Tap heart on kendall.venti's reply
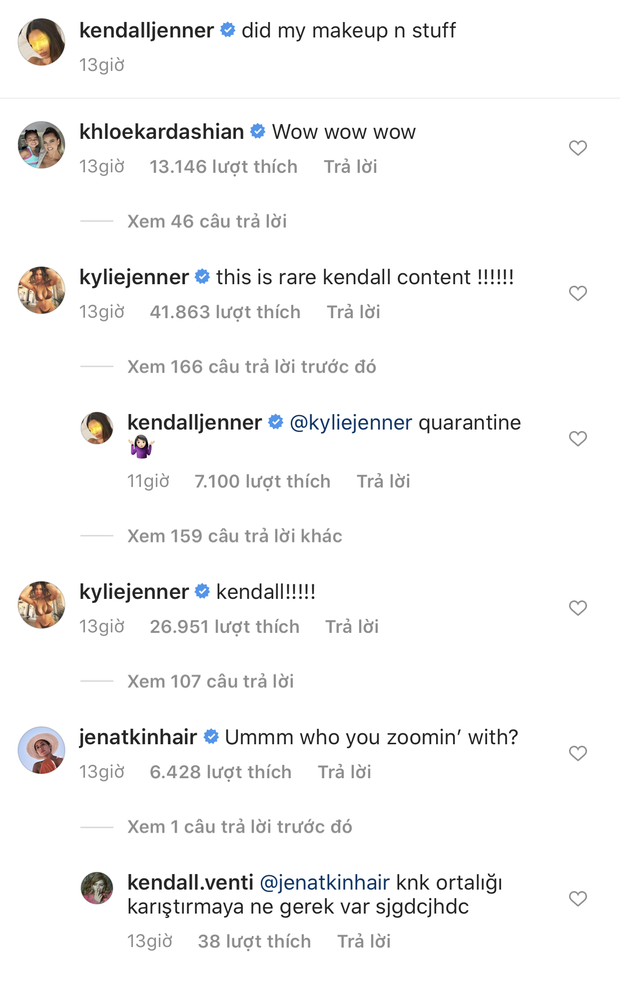The width and height of the screenshot is (620, 987). click(577, 899)
